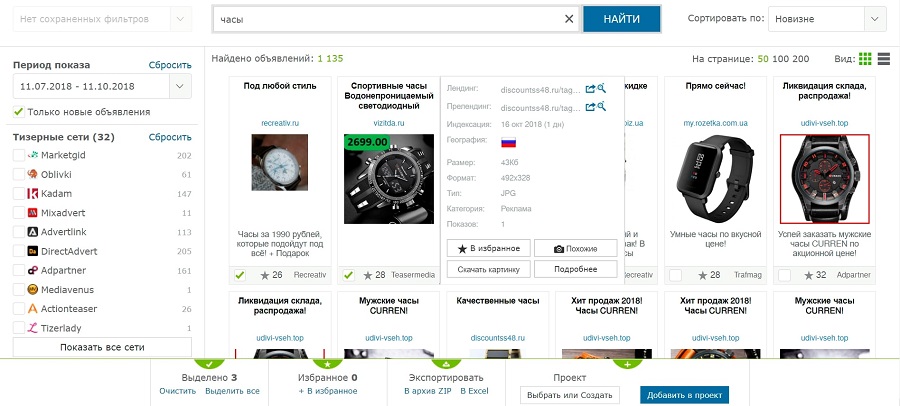Screen dimensions: 900x406
Task: Check the Oblivki network checkbox
Action: tap(19, 175)
